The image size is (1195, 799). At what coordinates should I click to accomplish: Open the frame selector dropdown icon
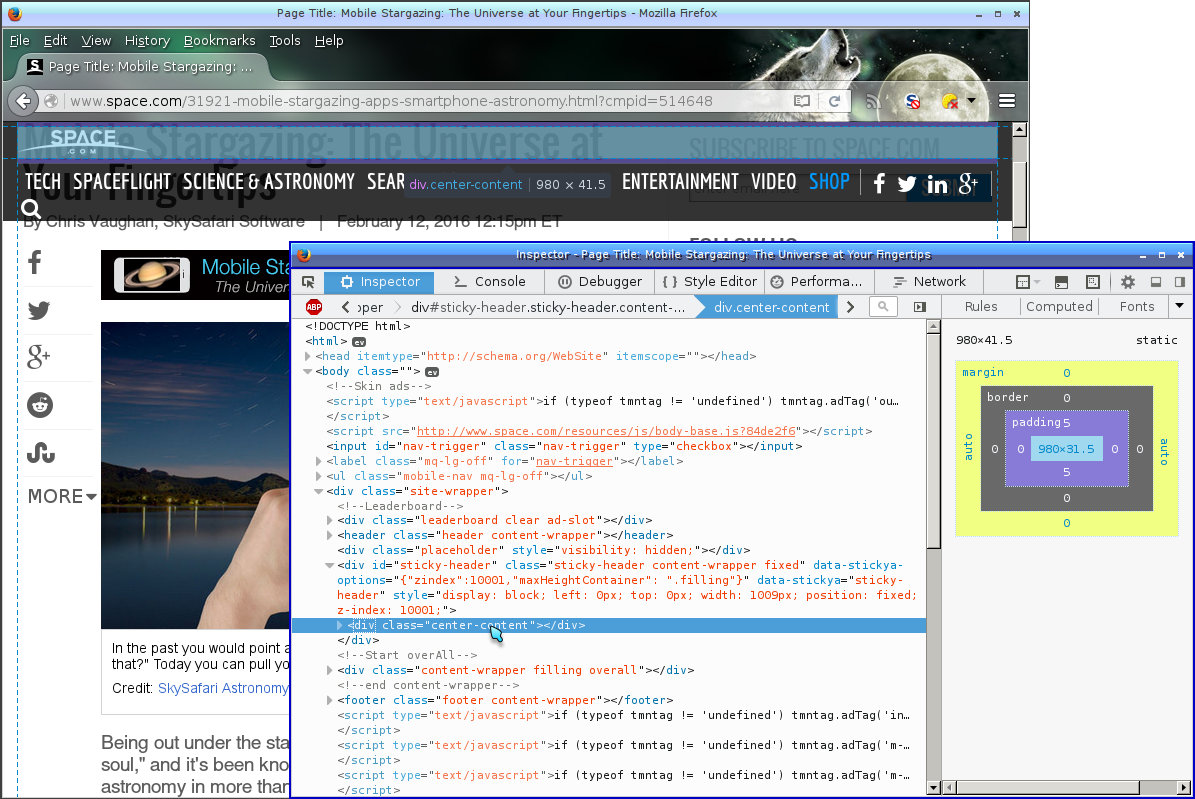point(1027,282)
